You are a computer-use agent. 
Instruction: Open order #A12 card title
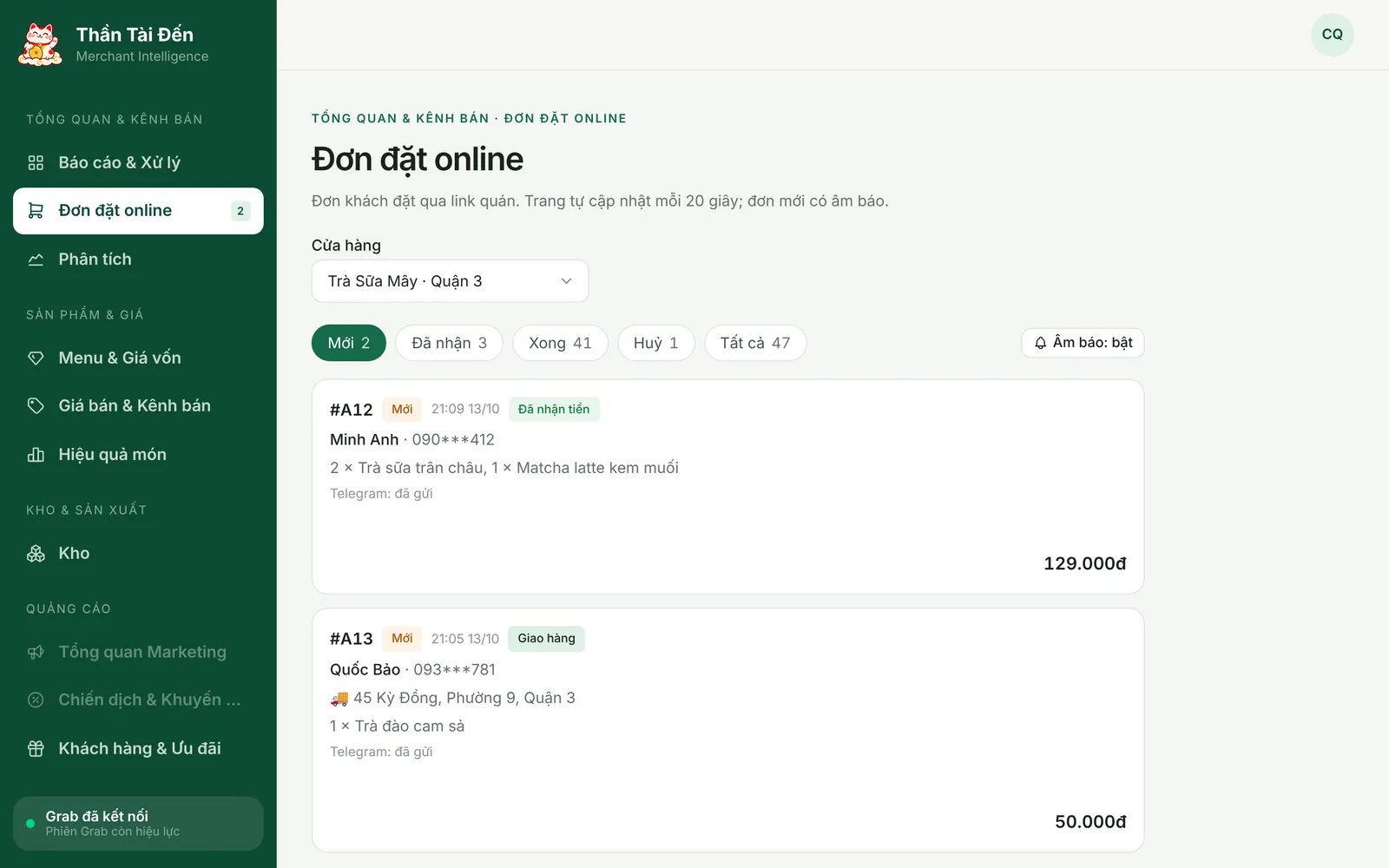point(351,410)
